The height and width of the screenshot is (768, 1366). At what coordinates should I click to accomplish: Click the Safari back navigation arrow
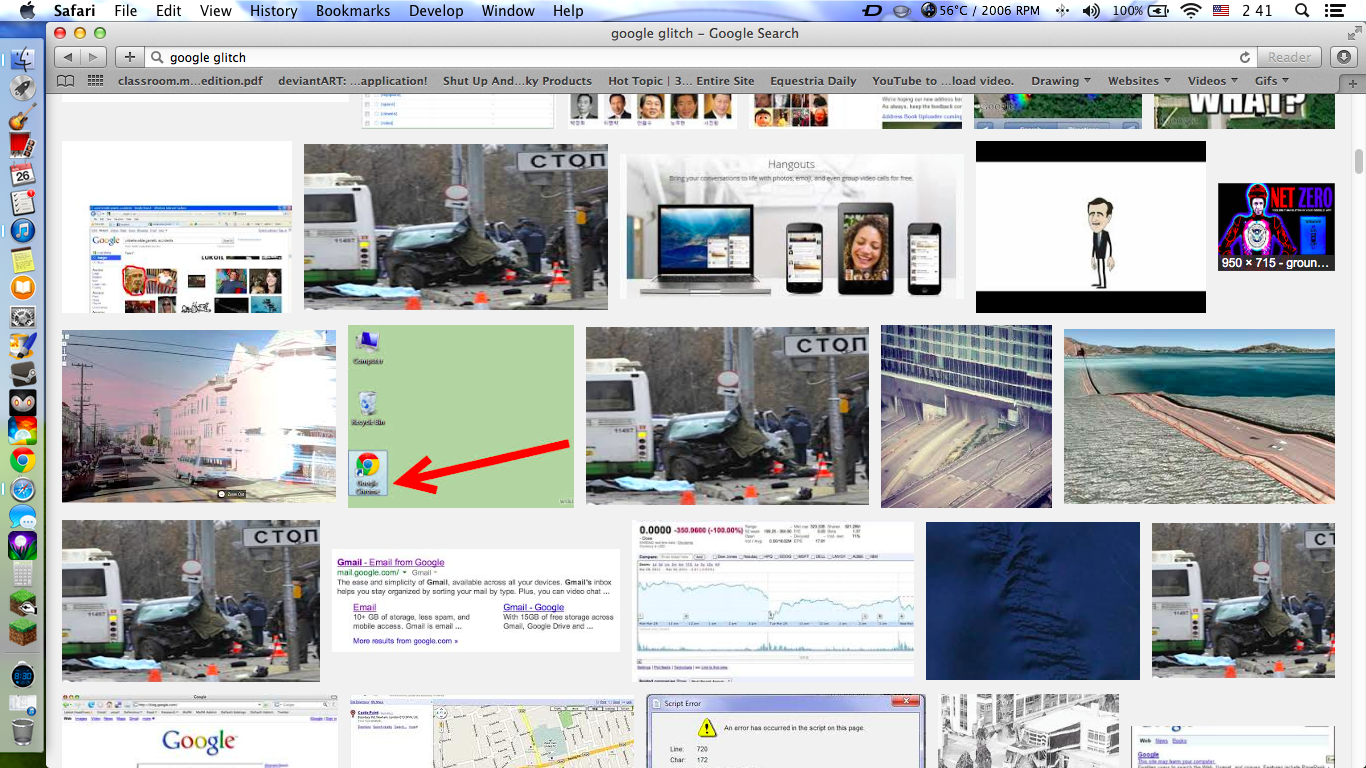tap(68, 57)
